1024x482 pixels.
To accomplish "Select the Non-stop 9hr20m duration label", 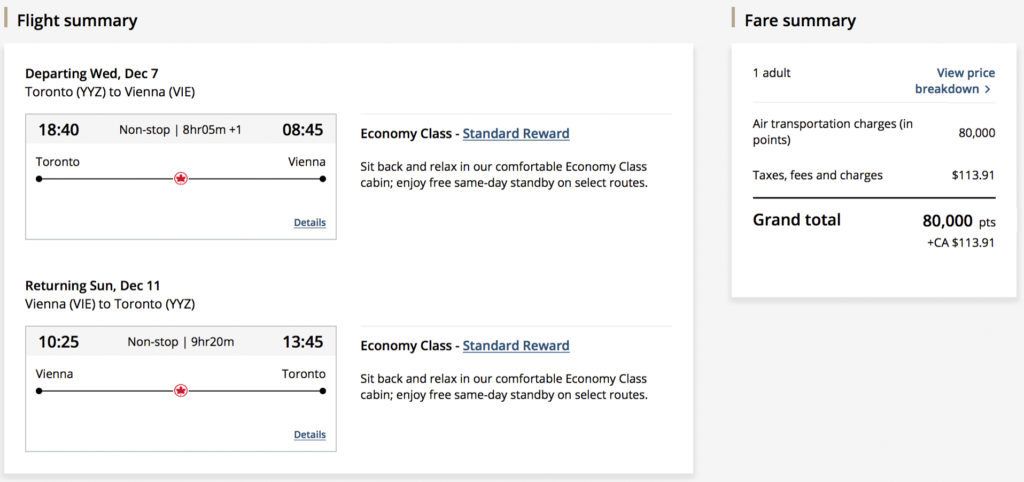I will [x=180, y=342].
